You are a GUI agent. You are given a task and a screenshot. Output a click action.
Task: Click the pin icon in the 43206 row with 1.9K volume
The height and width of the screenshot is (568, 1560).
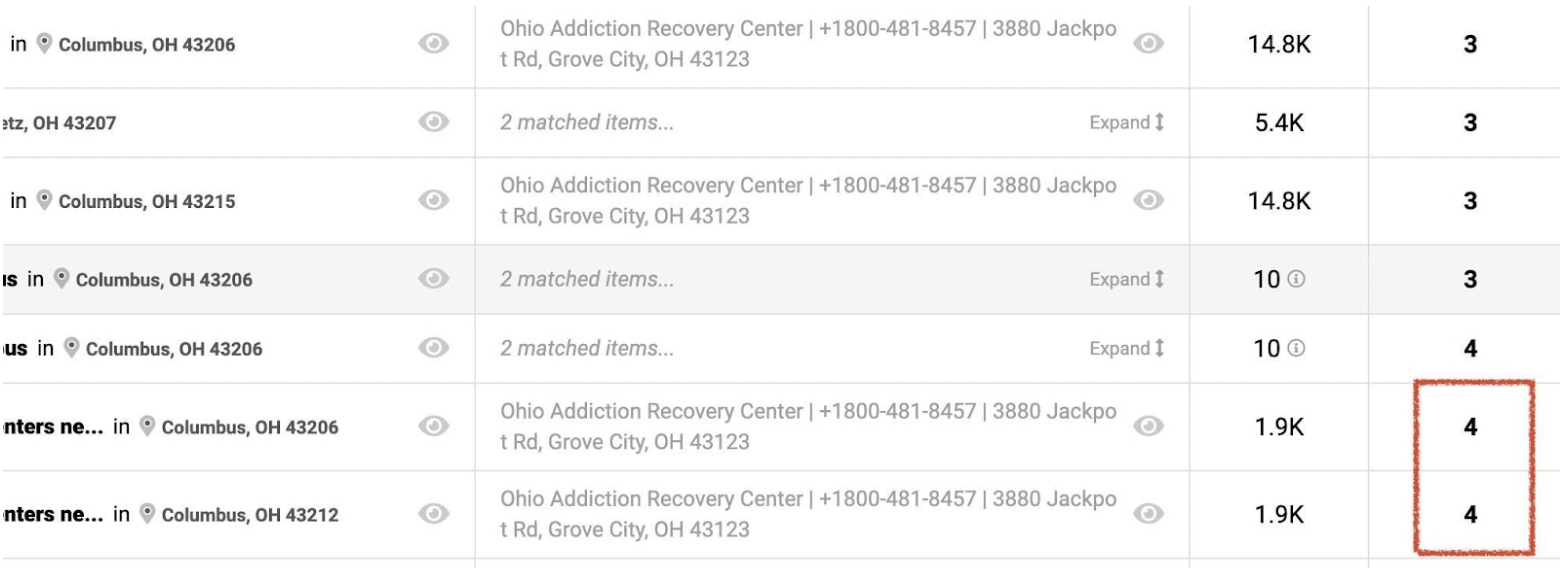[x=147, y=427]
